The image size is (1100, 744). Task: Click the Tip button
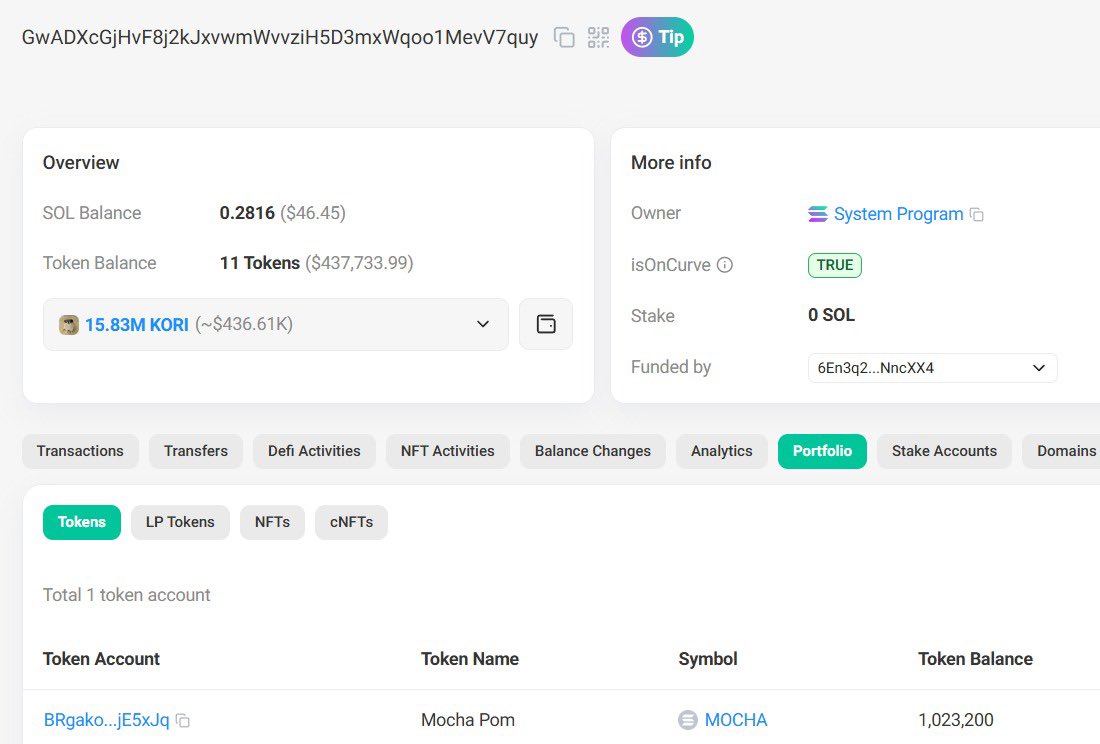[x=657, y=37]
